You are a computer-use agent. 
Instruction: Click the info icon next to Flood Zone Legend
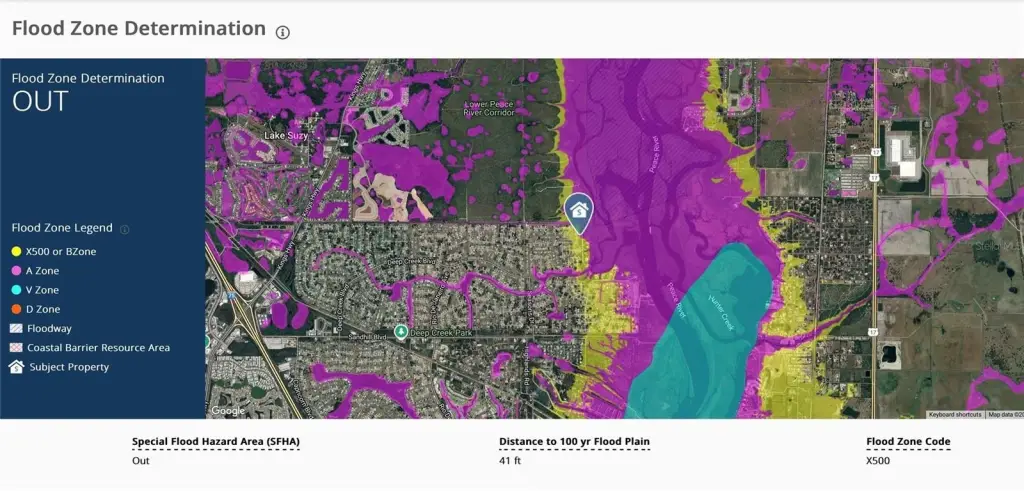[125, 229]
